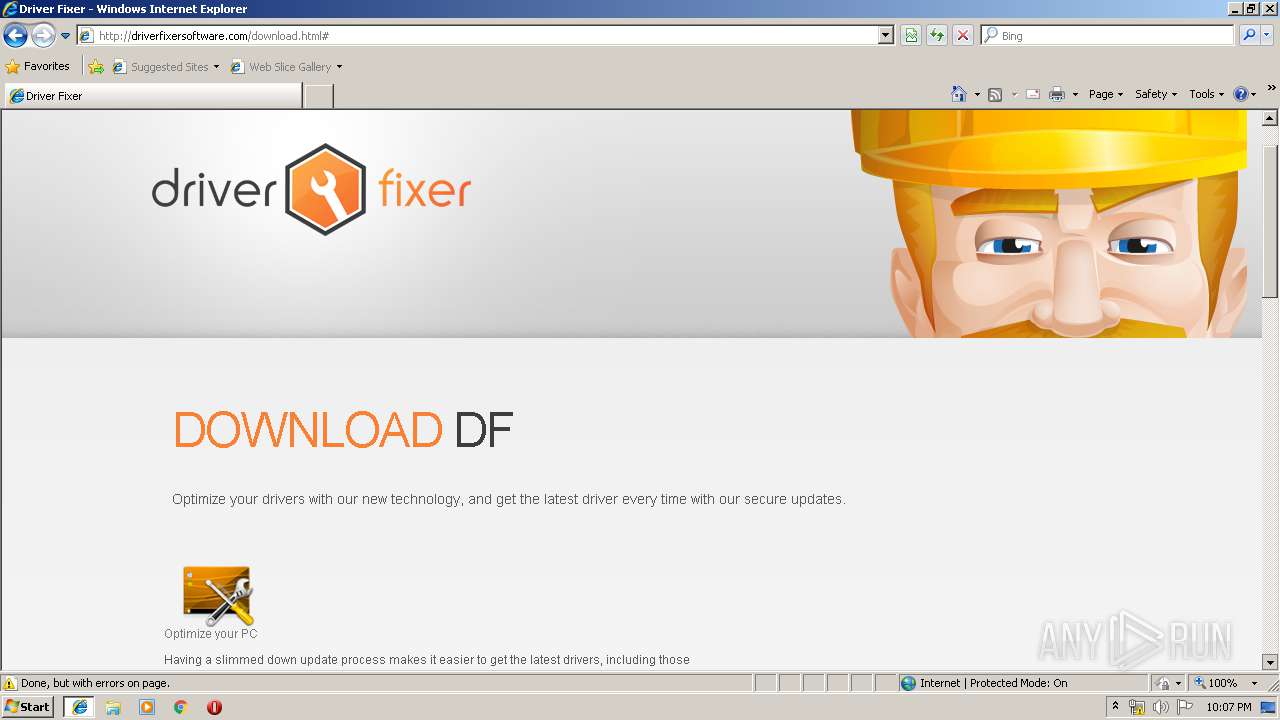This screenshot has height=720, width=1280.
Task: Expand the address bar history dropdown
Action: (x=885, y=36)
